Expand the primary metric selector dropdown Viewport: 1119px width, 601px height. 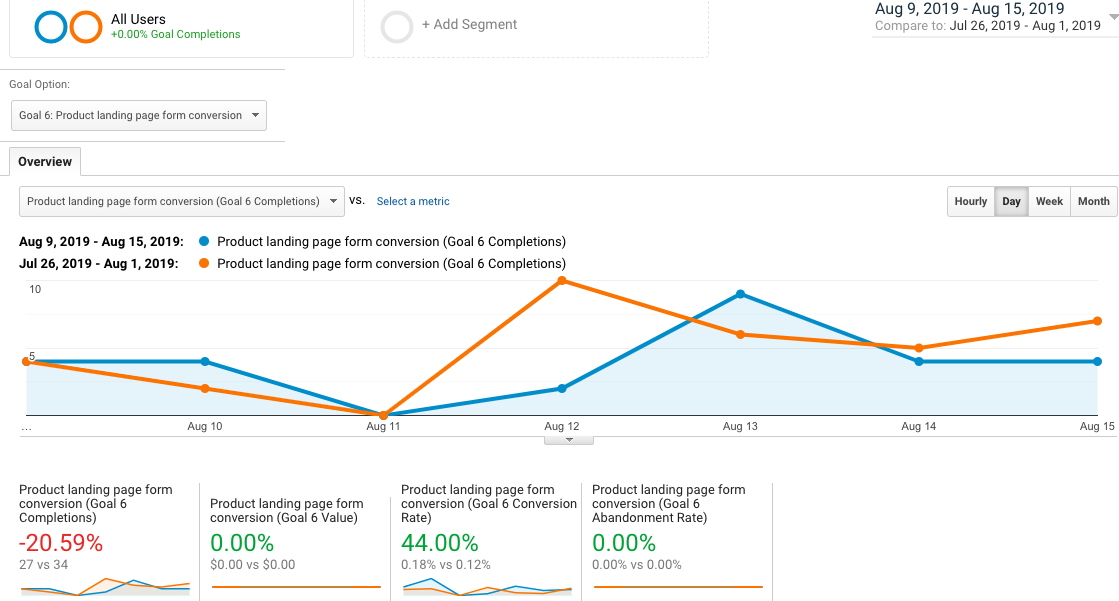pyautogui.click(x=182, y=201)
